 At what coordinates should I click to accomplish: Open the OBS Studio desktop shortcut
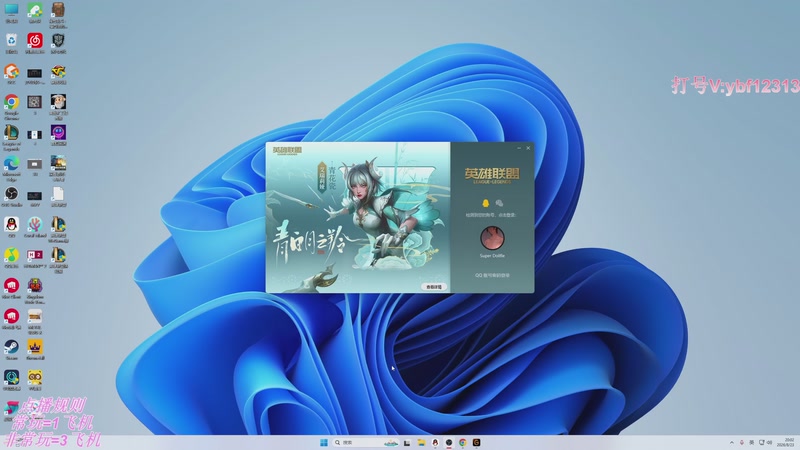point(11,196)
